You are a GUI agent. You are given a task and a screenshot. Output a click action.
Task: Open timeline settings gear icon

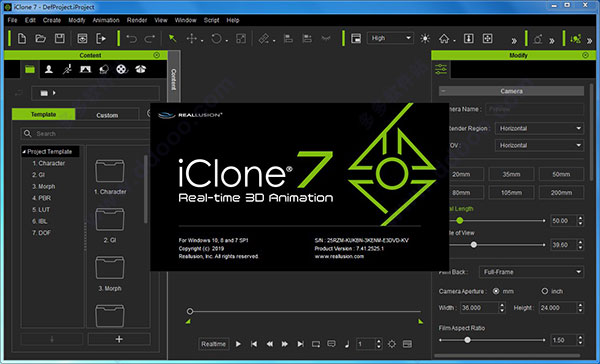click(392, 344)
